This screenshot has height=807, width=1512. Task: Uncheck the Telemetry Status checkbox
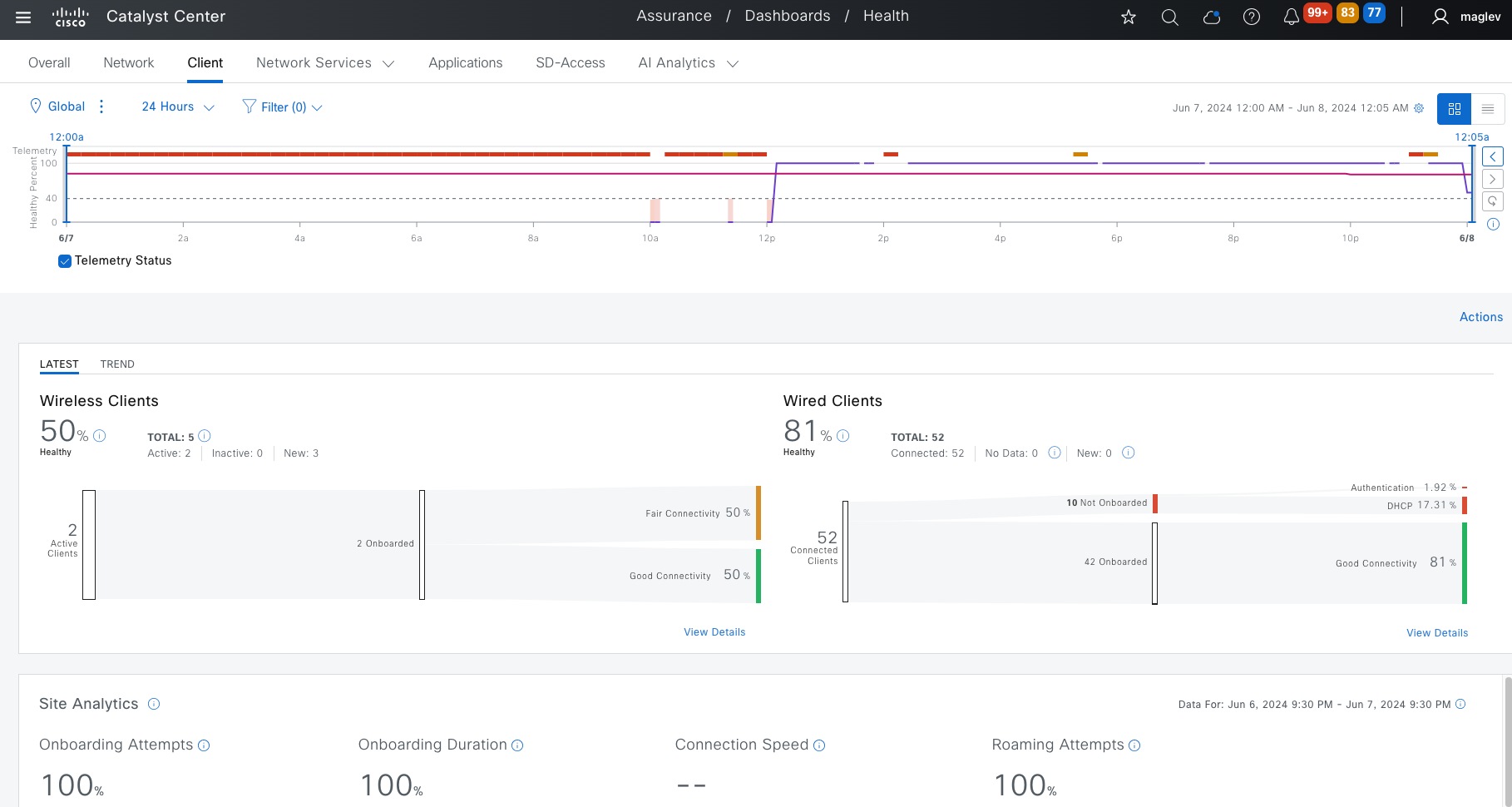(65, 261)
